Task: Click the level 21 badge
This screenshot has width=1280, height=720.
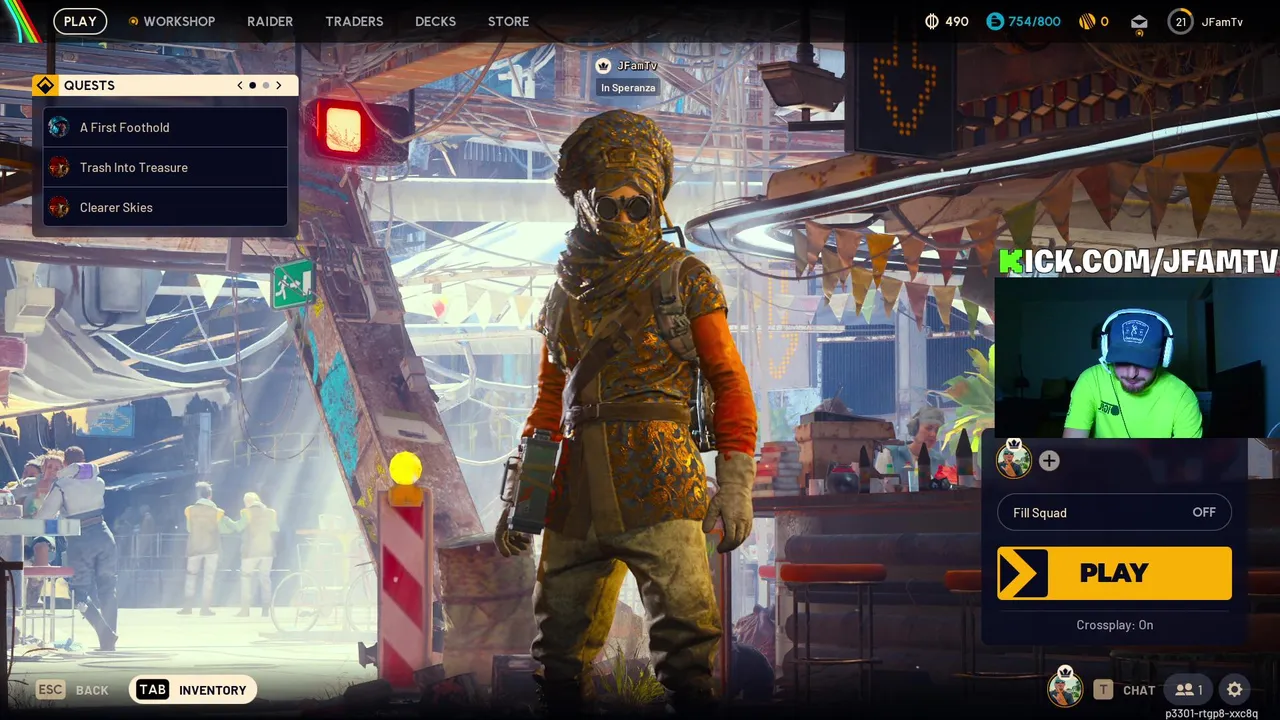Action: tap(1181, 21)
